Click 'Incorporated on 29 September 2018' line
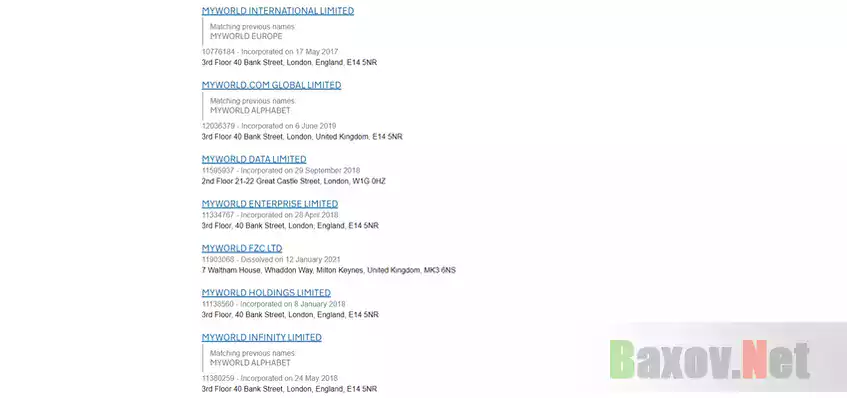The width and height of the screenshot is (847, 398). click(x=300, y=171)
